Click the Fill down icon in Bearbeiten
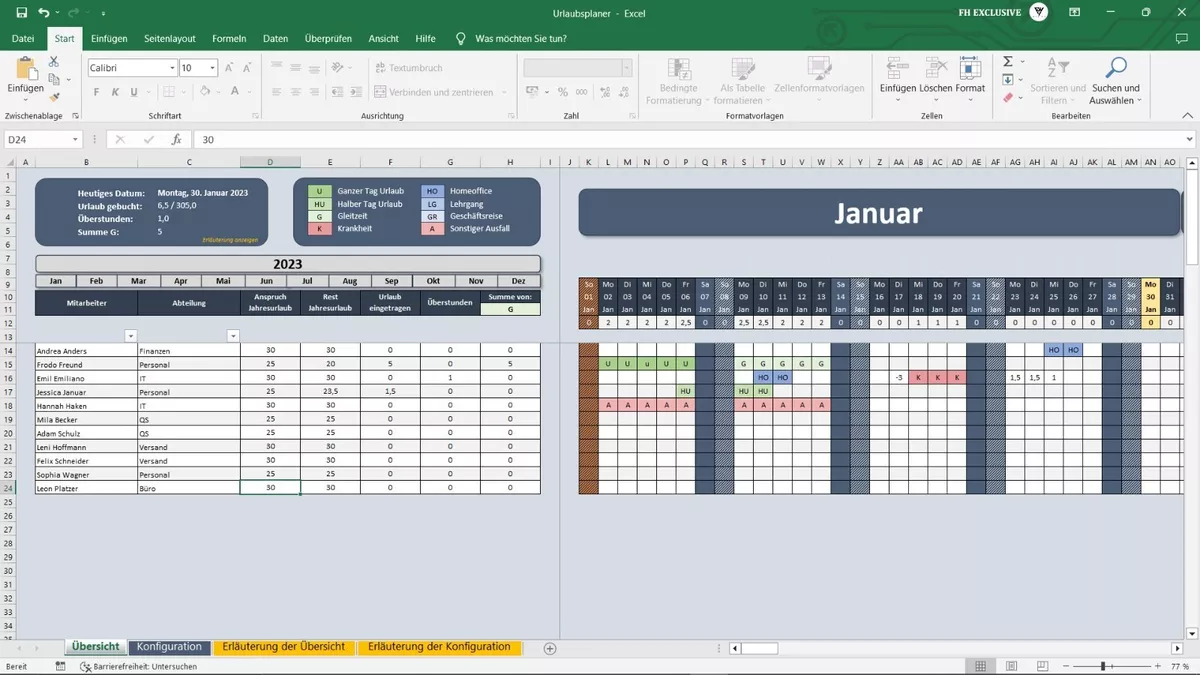 tap(1008, 80)
